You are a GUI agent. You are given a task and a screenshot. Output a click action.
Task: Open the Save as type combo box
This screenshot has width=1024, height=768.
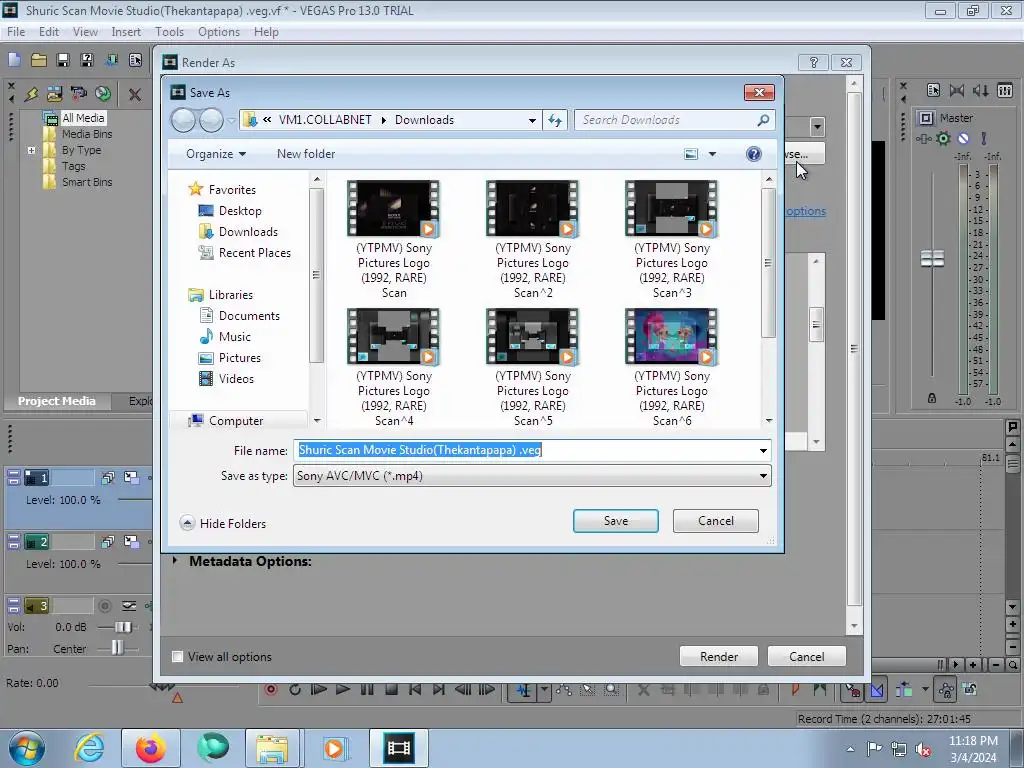tap(532, 476)
